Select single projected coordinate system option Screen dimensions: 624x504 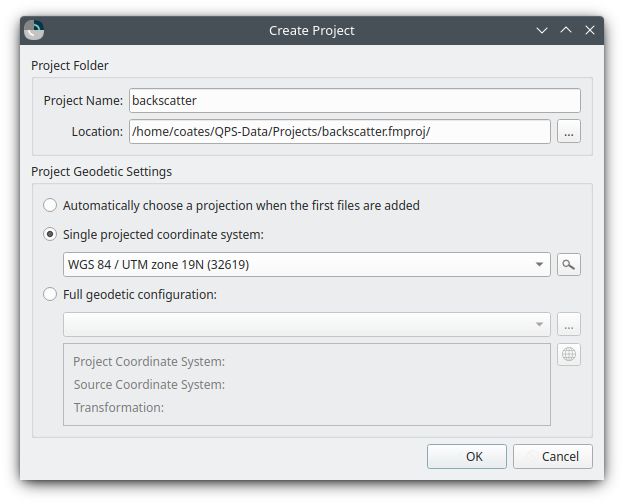point(50,235)
